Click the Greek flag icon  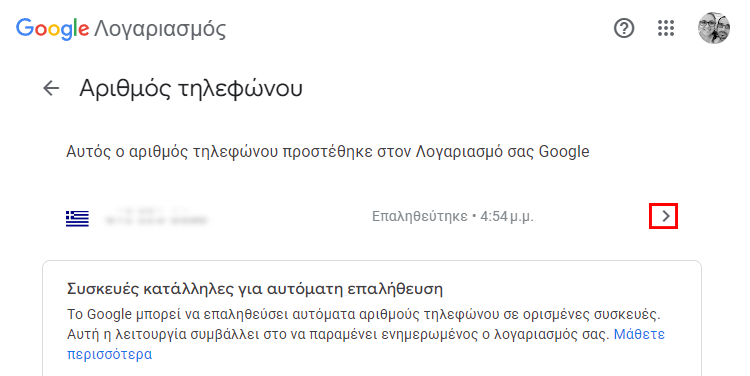pyautogui.click(x=77, y=218)
